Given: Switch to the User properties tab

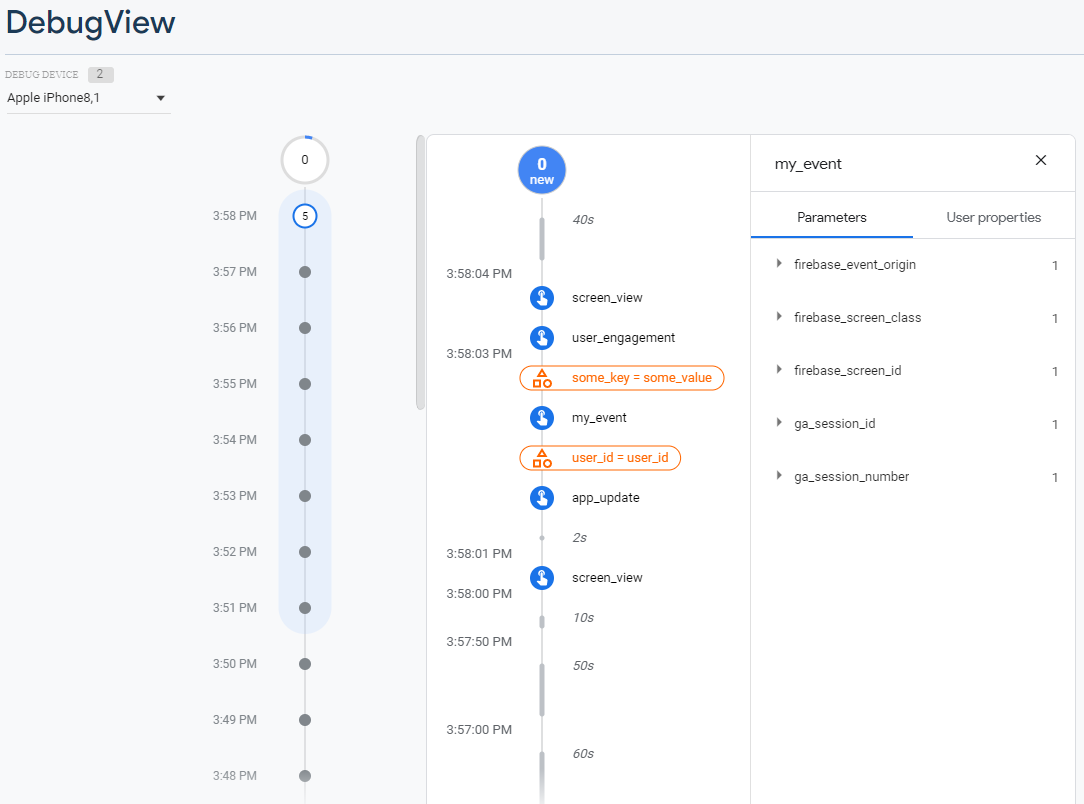Looking at the screenshot, I should tap(993, 217).
